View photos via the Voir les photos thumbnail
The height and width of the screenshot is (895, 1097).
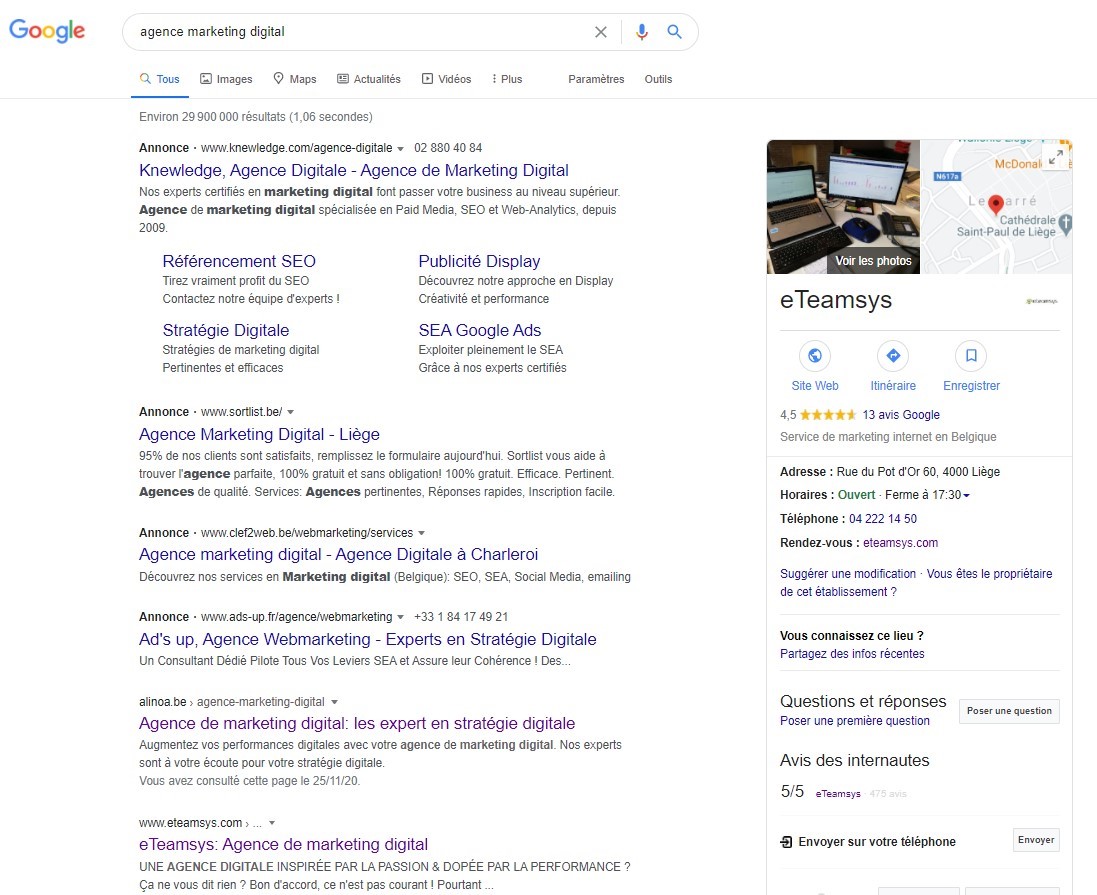pos(843,206)
